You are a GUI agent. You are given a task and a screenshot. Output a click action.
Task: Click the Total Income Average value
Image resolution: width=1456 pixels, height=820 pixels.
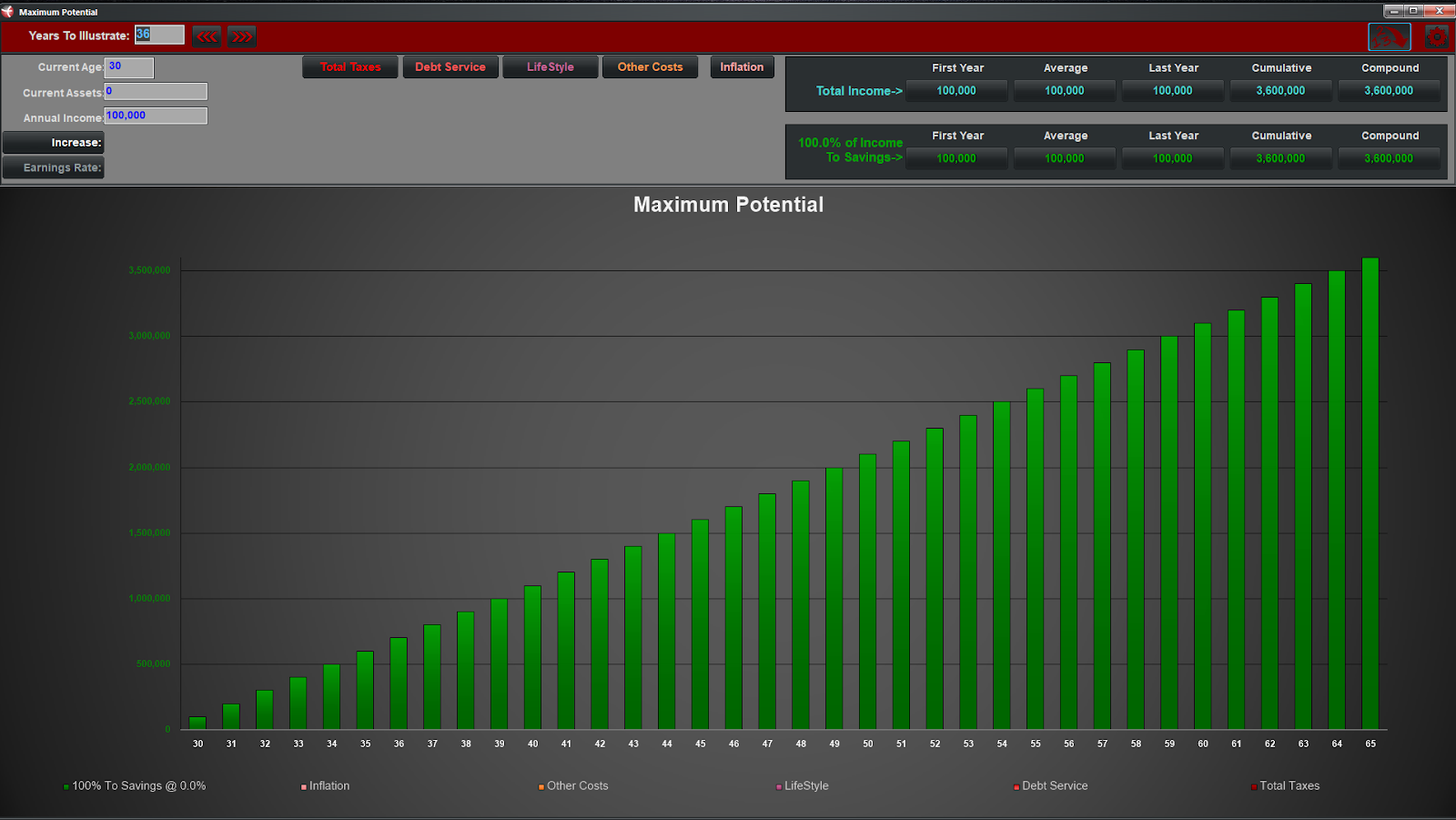1065,91
